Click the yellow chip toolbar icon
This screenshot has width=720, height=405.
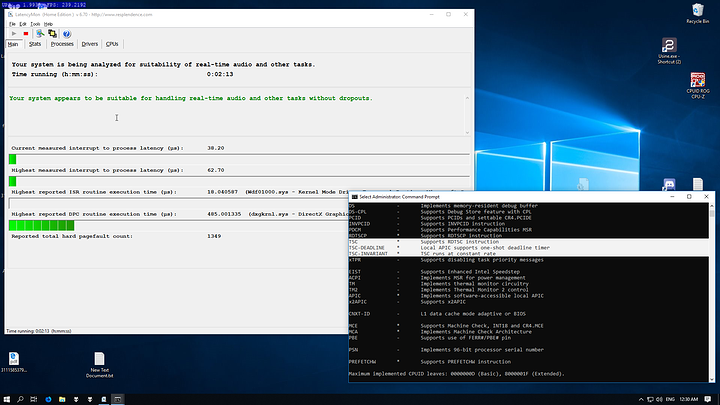(x=52, y=34)
